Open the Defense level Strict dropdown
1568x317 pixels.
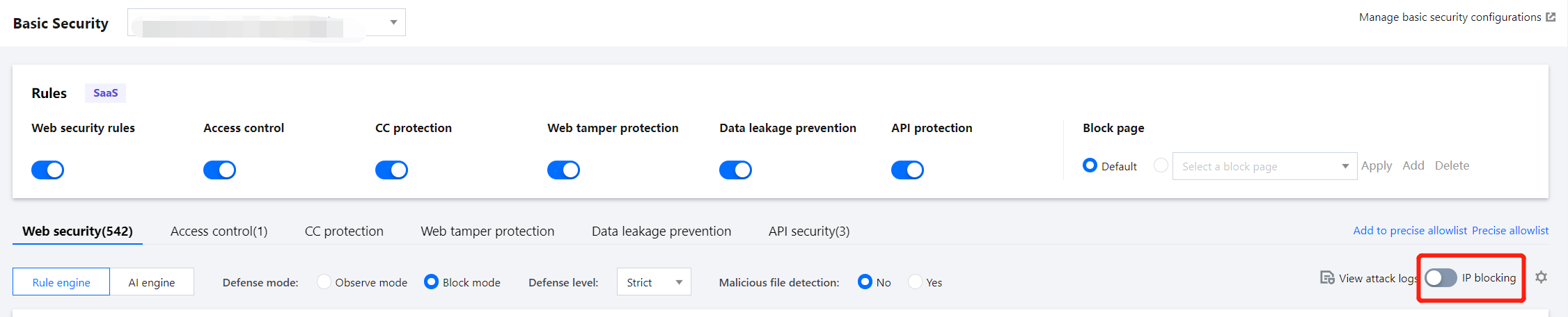(x=653, y=282)
